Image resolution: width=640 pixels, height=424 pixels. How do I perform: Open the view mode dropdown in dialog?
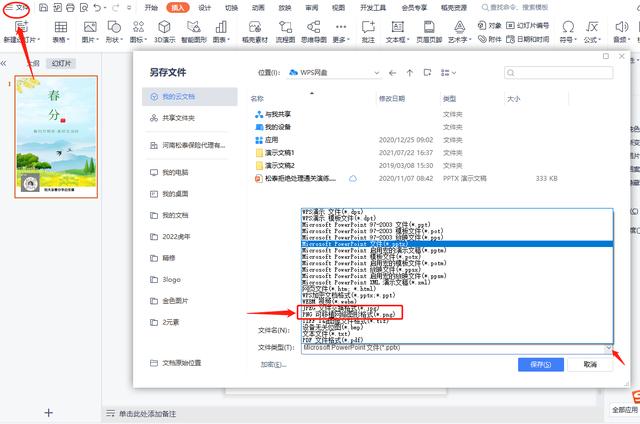pos(448,73)
